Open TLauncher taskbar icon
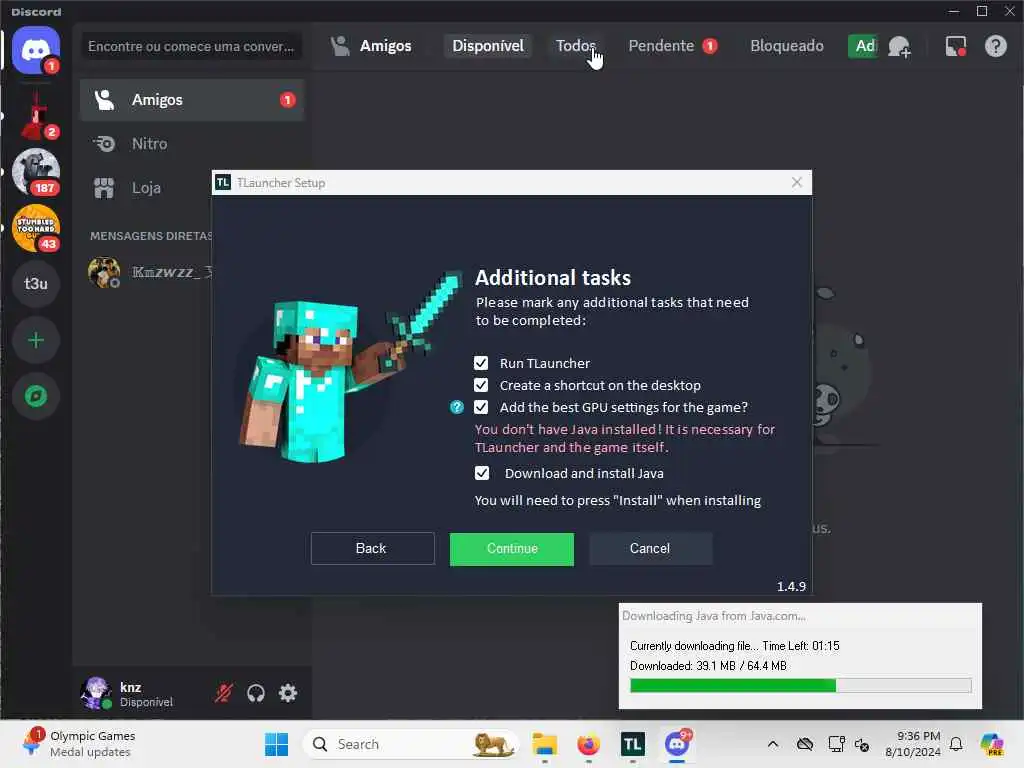Viewport: 1024px width, 768px height. [632, 744]
